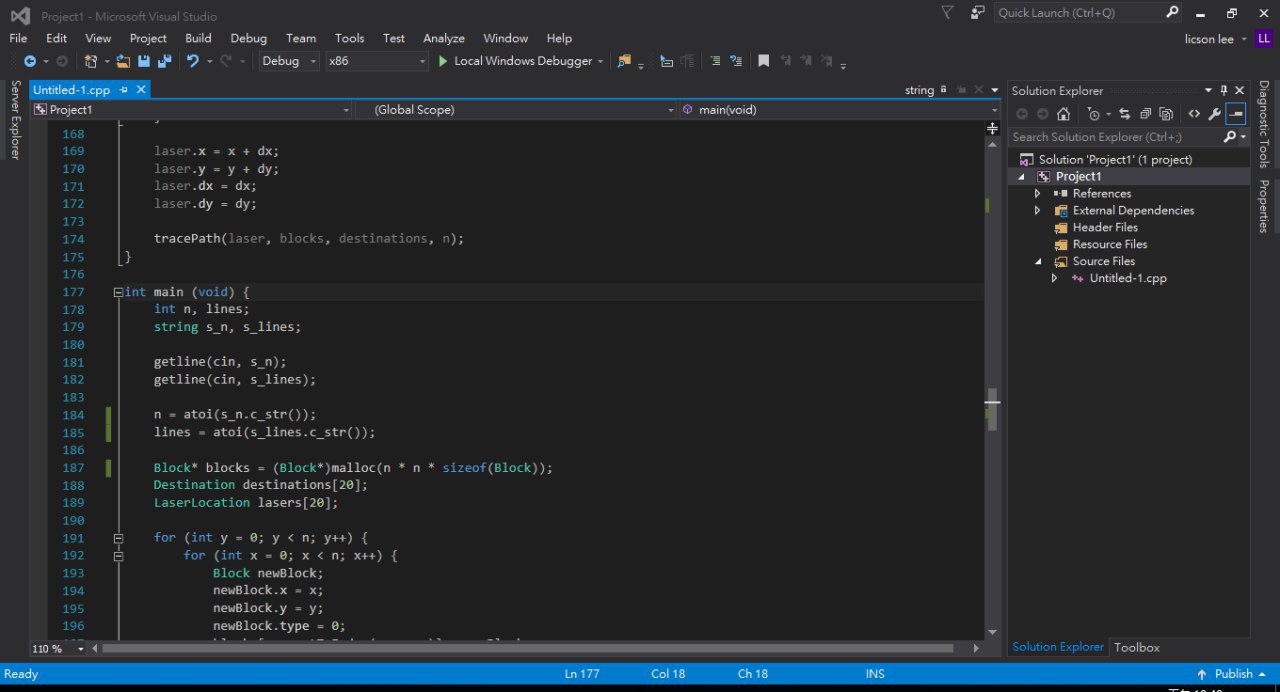Collapse the inner for loop at line 192

[118, 555]
